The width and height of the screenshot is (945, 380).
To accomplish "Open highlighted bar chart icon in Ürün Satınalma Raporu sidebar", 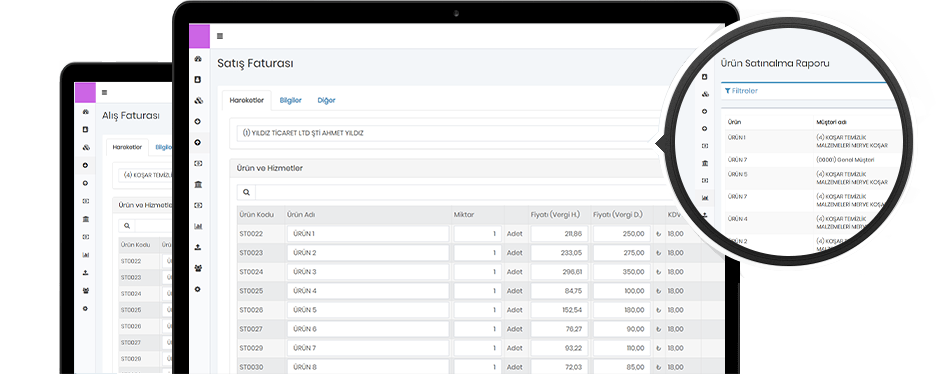I will (x=705, y=198).
